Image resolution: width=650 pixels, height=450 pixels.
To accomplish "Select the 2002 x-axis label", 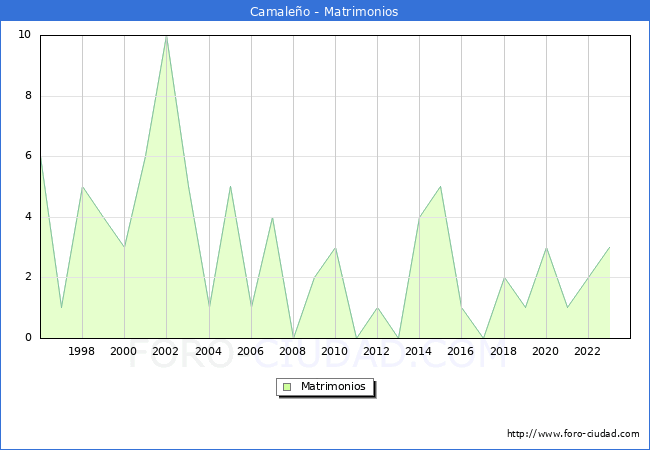I will (165, 351).
